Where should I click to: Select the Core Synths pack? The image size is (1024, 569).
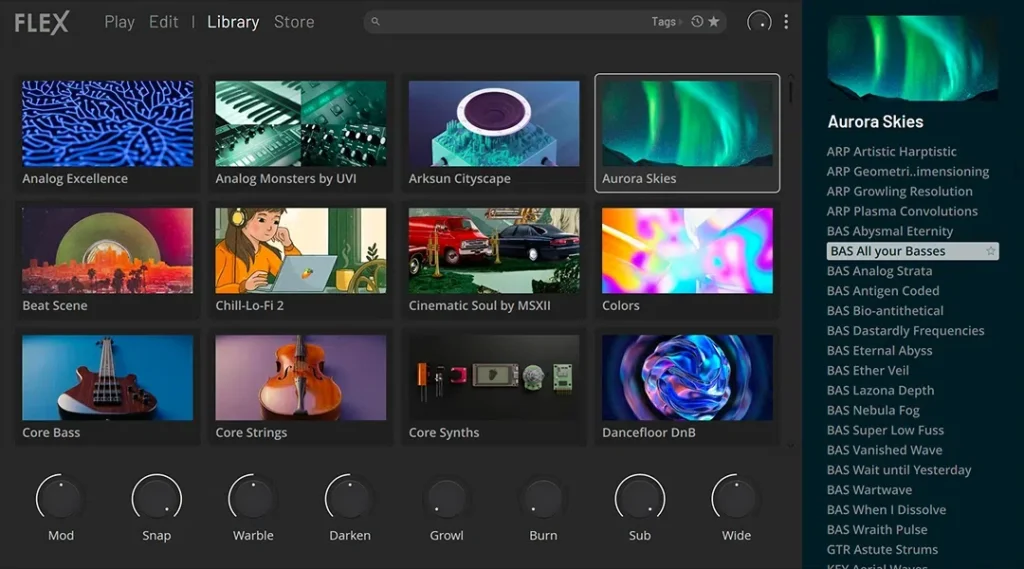coord(494,387)
